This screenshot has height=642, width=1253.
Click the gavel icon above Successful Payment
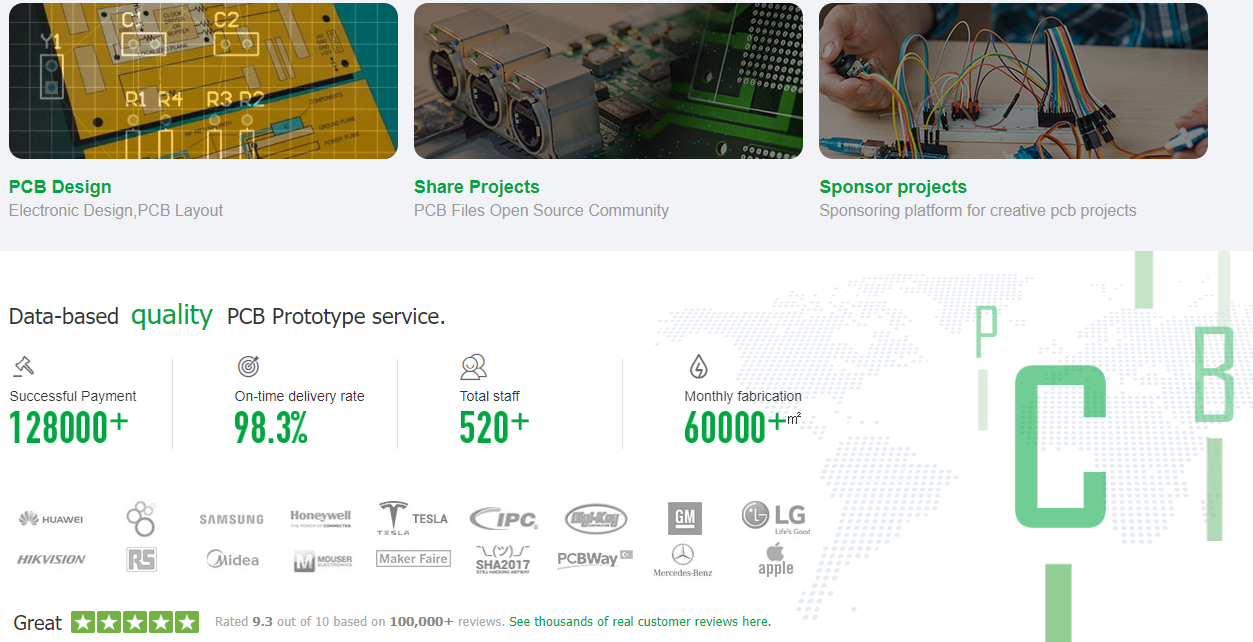click(x=24, y=366)
